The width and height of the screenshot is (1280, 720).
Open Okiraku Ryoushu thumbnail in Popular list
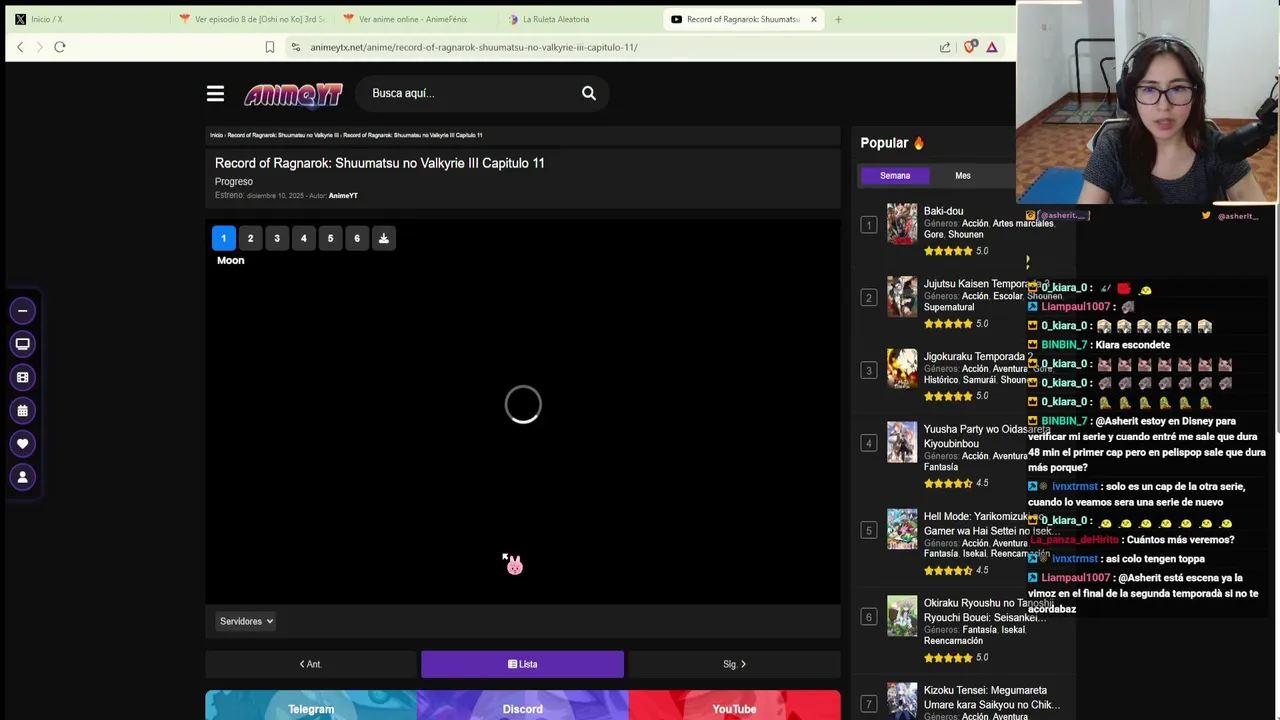point(902,616)
